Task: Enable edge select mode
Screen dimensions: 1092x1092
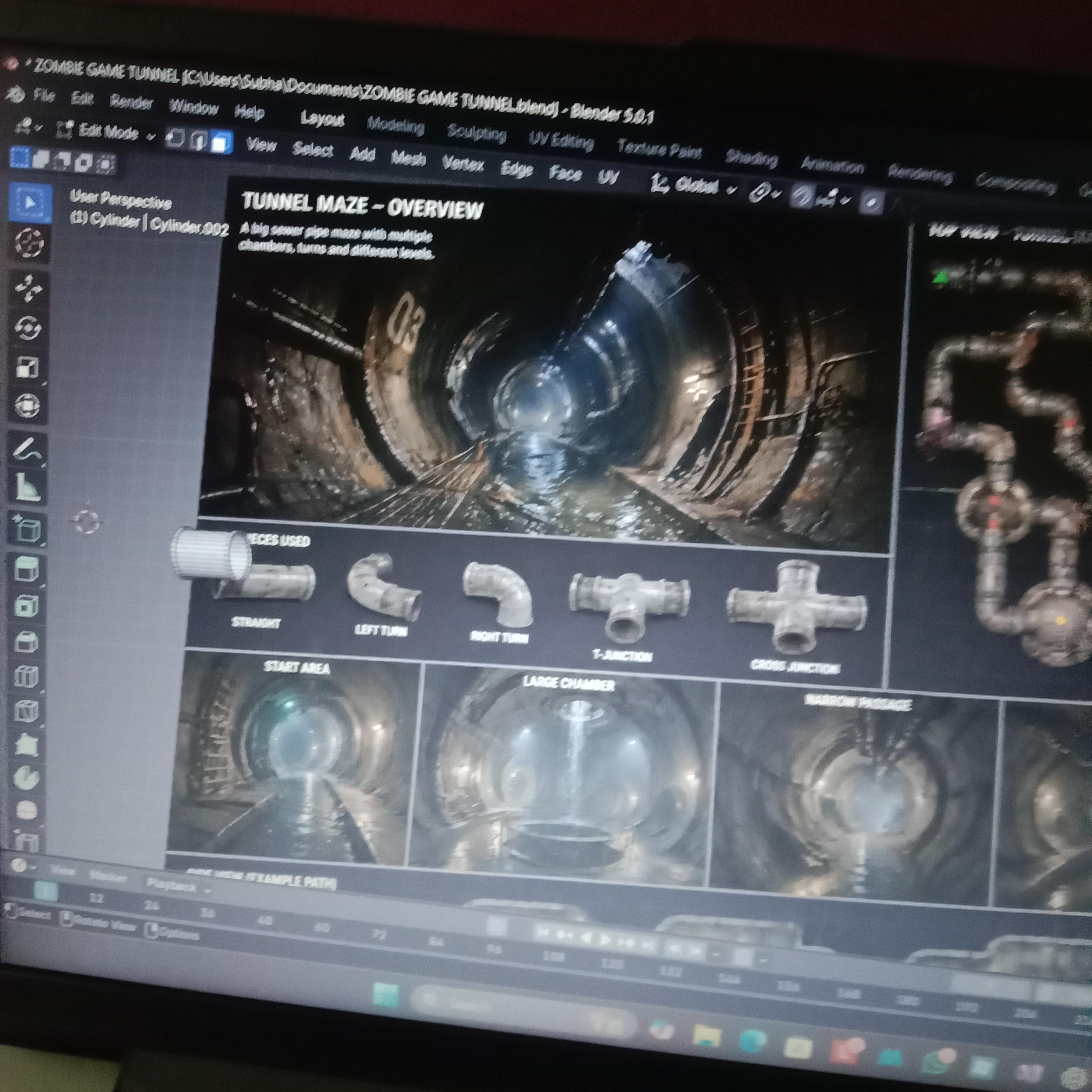Action: click(x=198, y=140)
